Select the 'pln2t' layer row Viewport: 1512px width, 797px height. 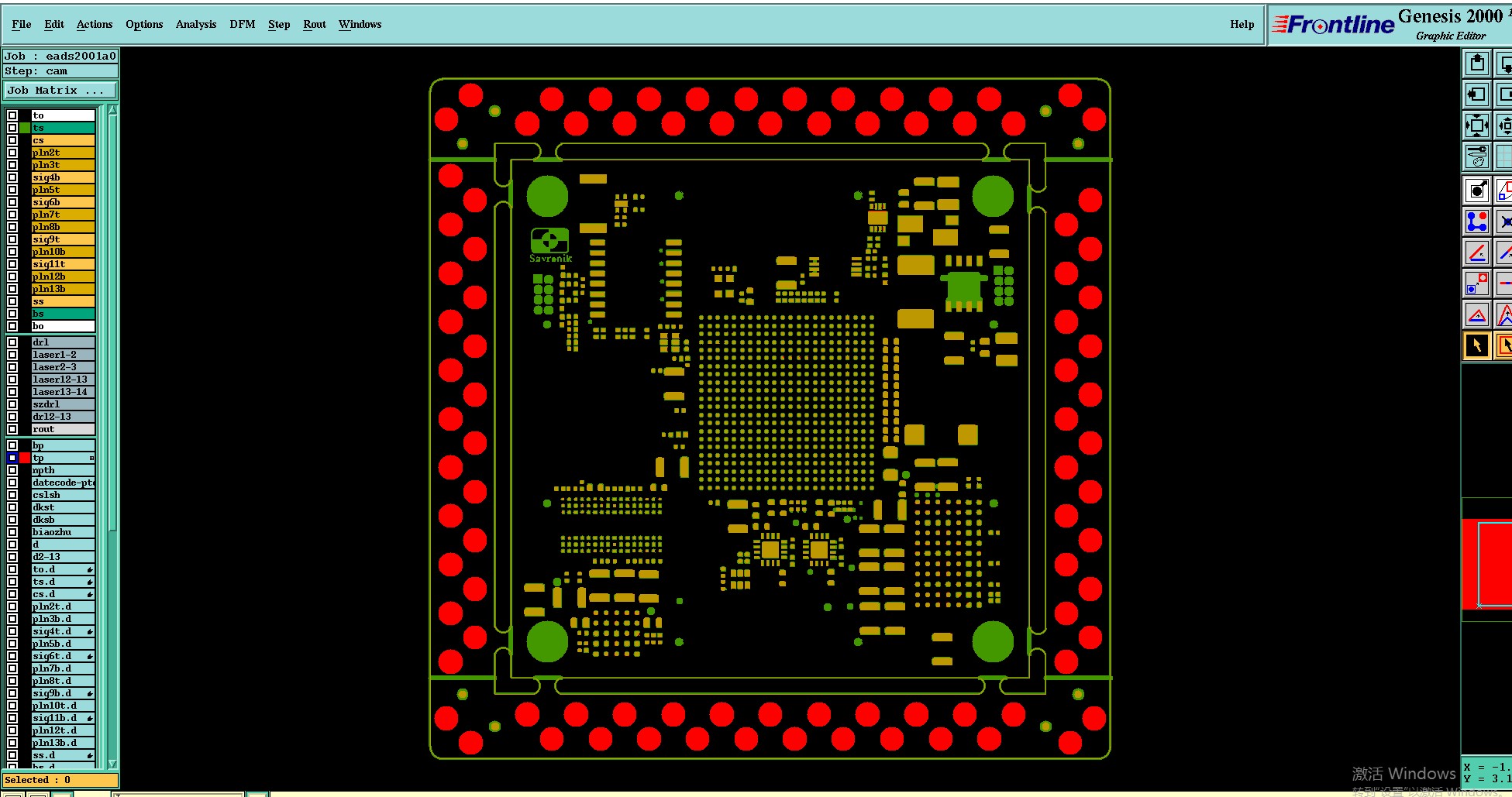point(63,153)
